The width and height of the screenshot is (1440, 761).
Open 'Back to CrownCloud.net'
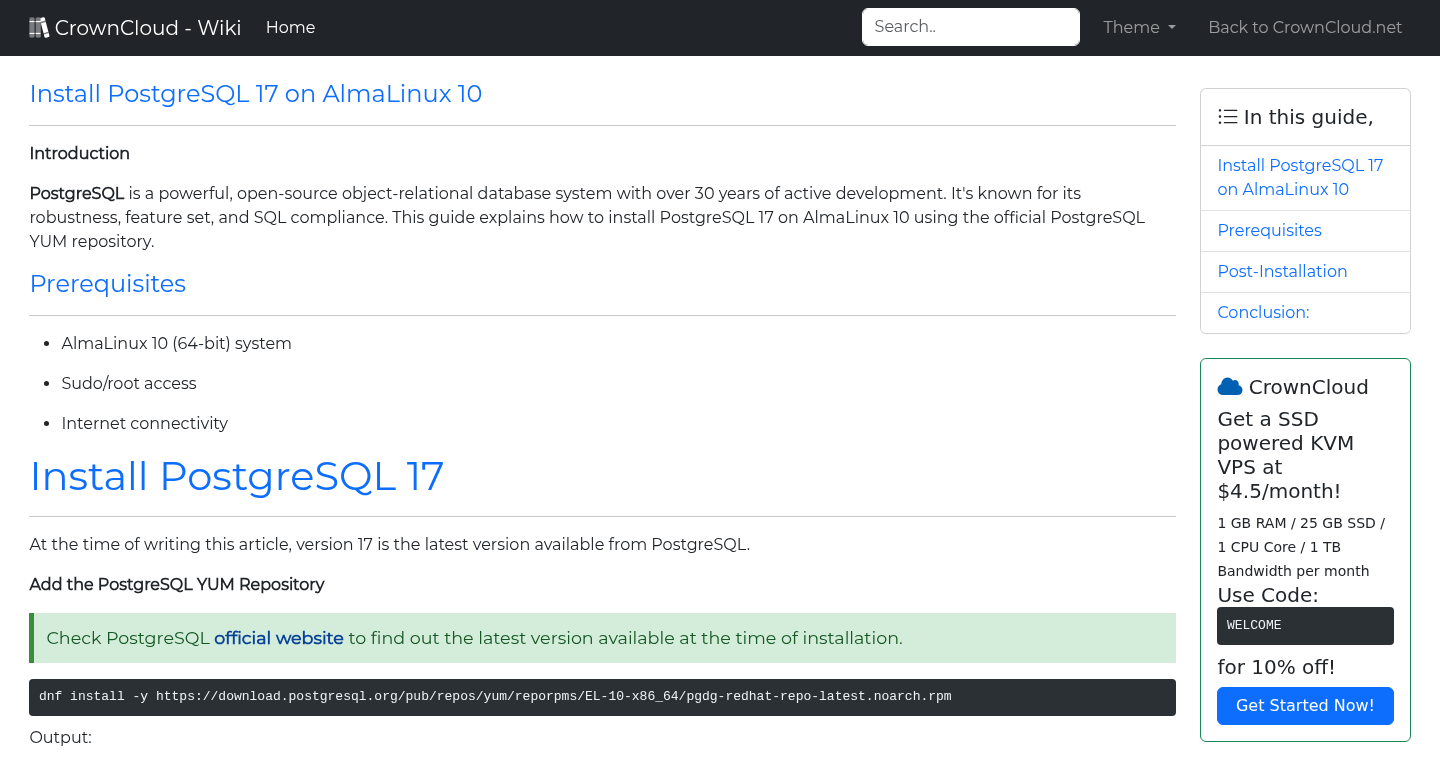(1305, 27)
